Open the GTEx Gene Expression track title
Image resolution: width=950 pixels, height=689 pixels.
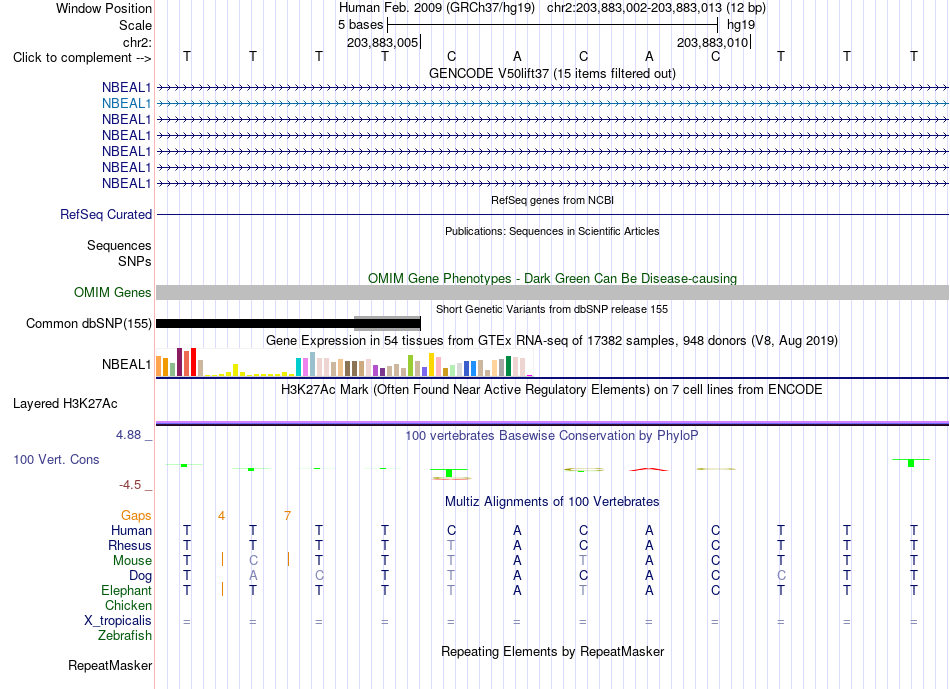coord(552,341)
